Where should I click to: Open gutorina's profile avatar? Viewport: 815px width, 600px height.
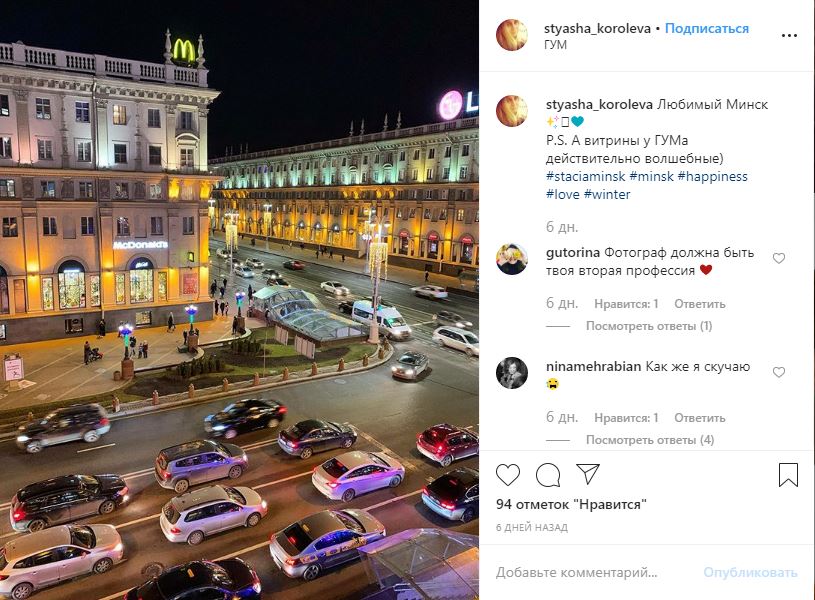pos(512,259)
